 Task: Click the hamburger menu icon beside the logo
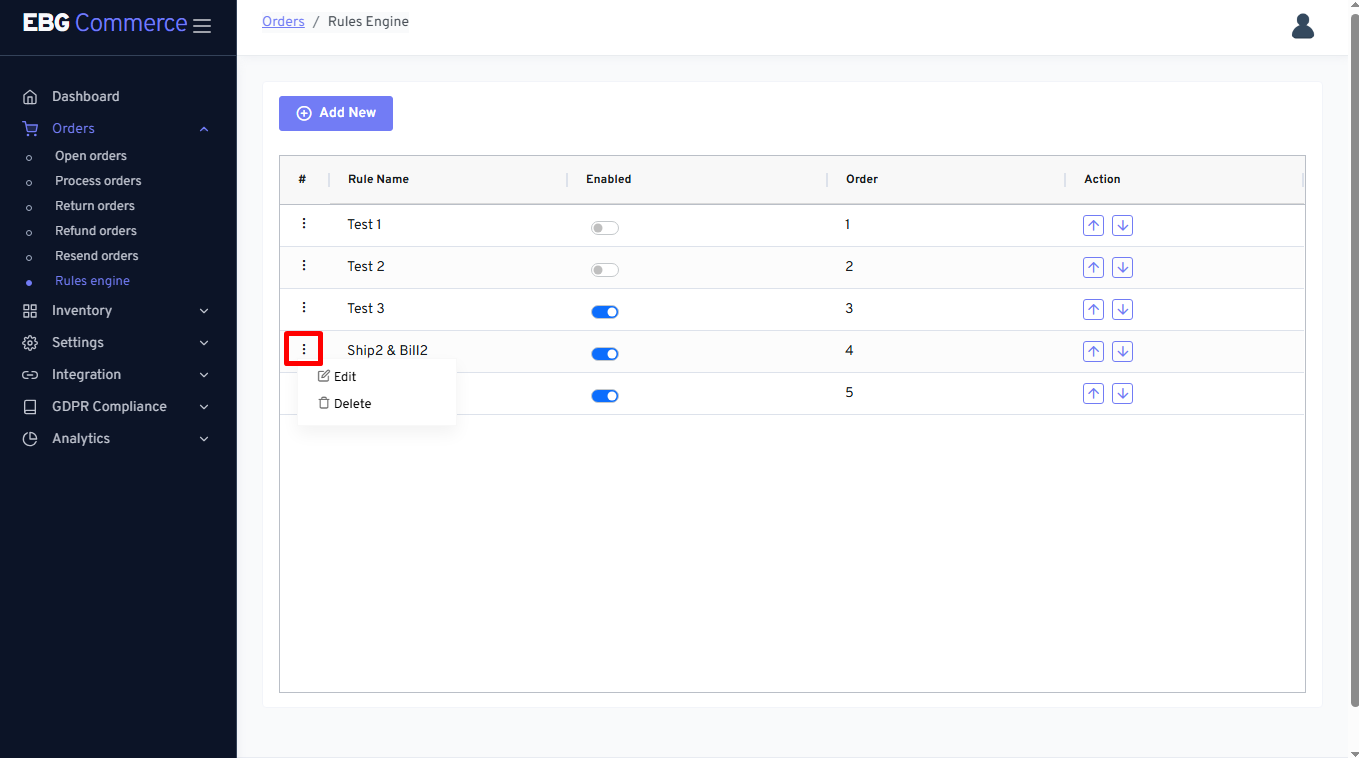tap(202, 26)
